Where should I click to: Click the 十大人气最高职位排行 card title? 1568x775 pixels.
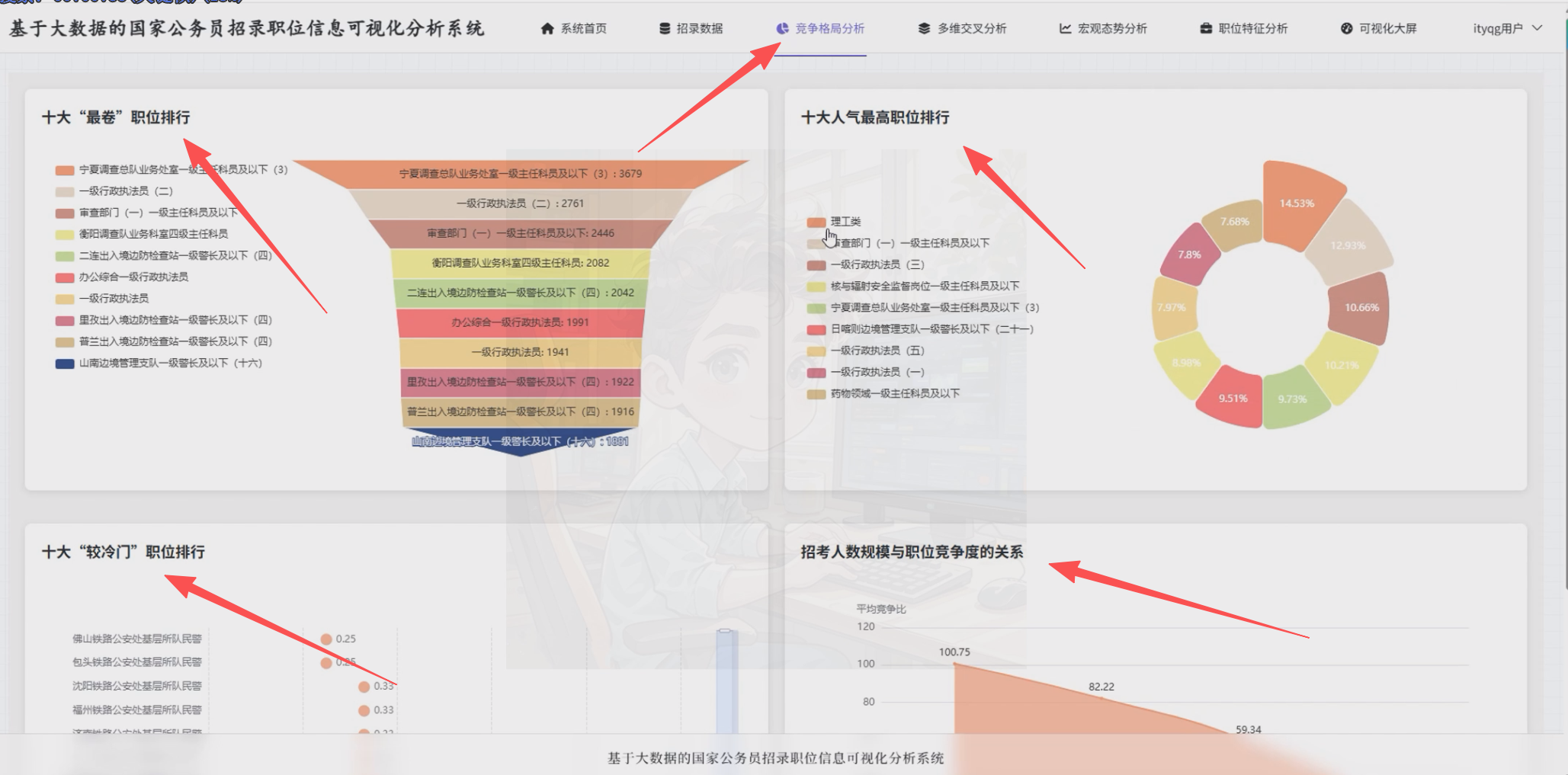click(x=875, y=117)
